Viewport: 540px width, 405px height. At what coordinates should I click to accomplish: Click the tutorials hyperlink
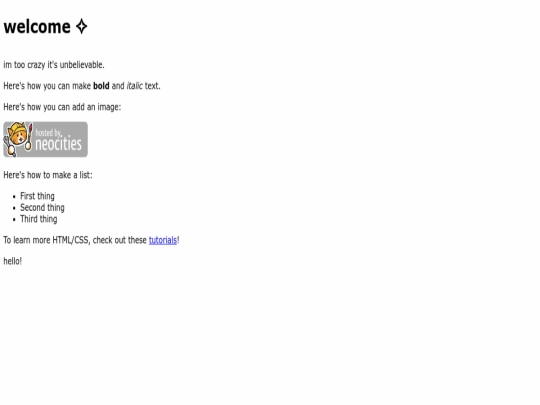(163, 240)
